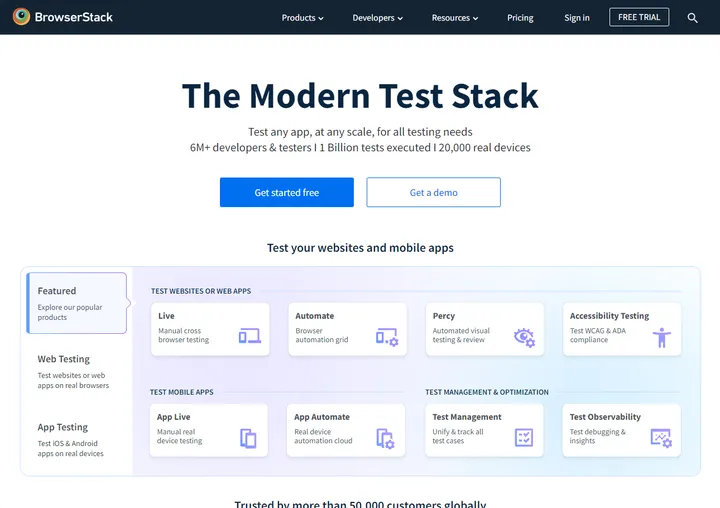Open the Test Management title

tap(467, 417)
